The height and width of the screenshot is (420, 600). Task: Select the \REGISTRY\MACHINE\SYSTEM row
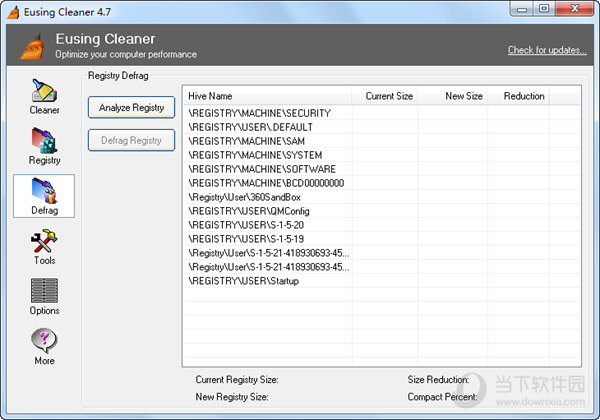[x=382, y=155]
